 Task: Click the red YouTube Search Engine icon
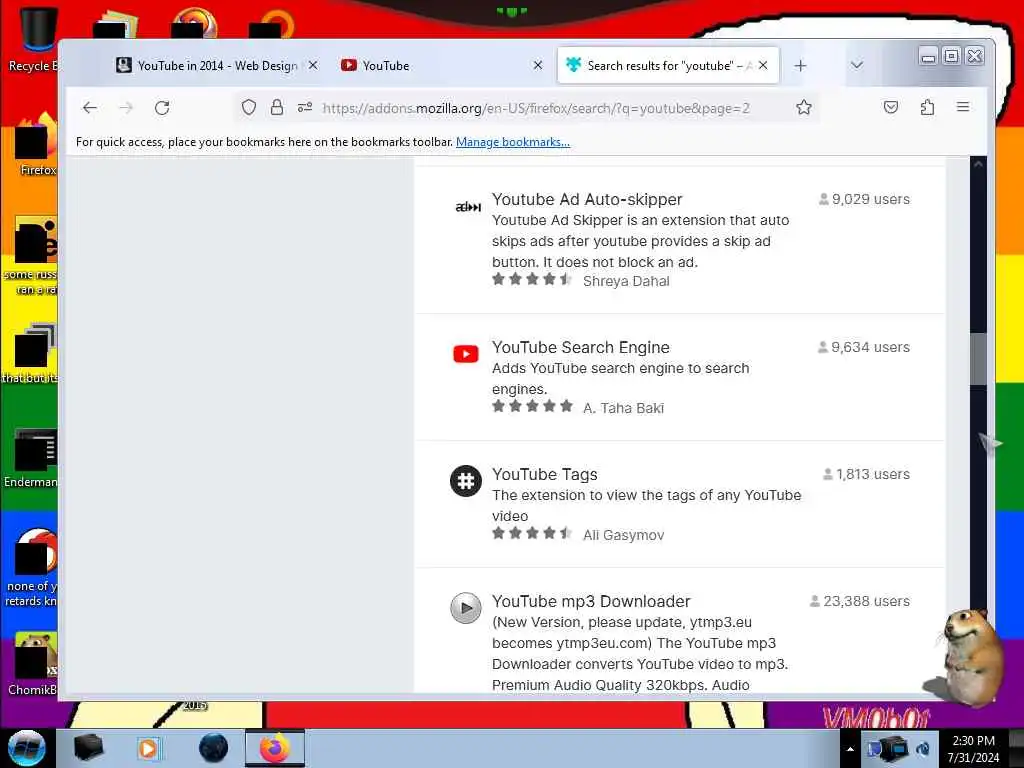point(466,354)
